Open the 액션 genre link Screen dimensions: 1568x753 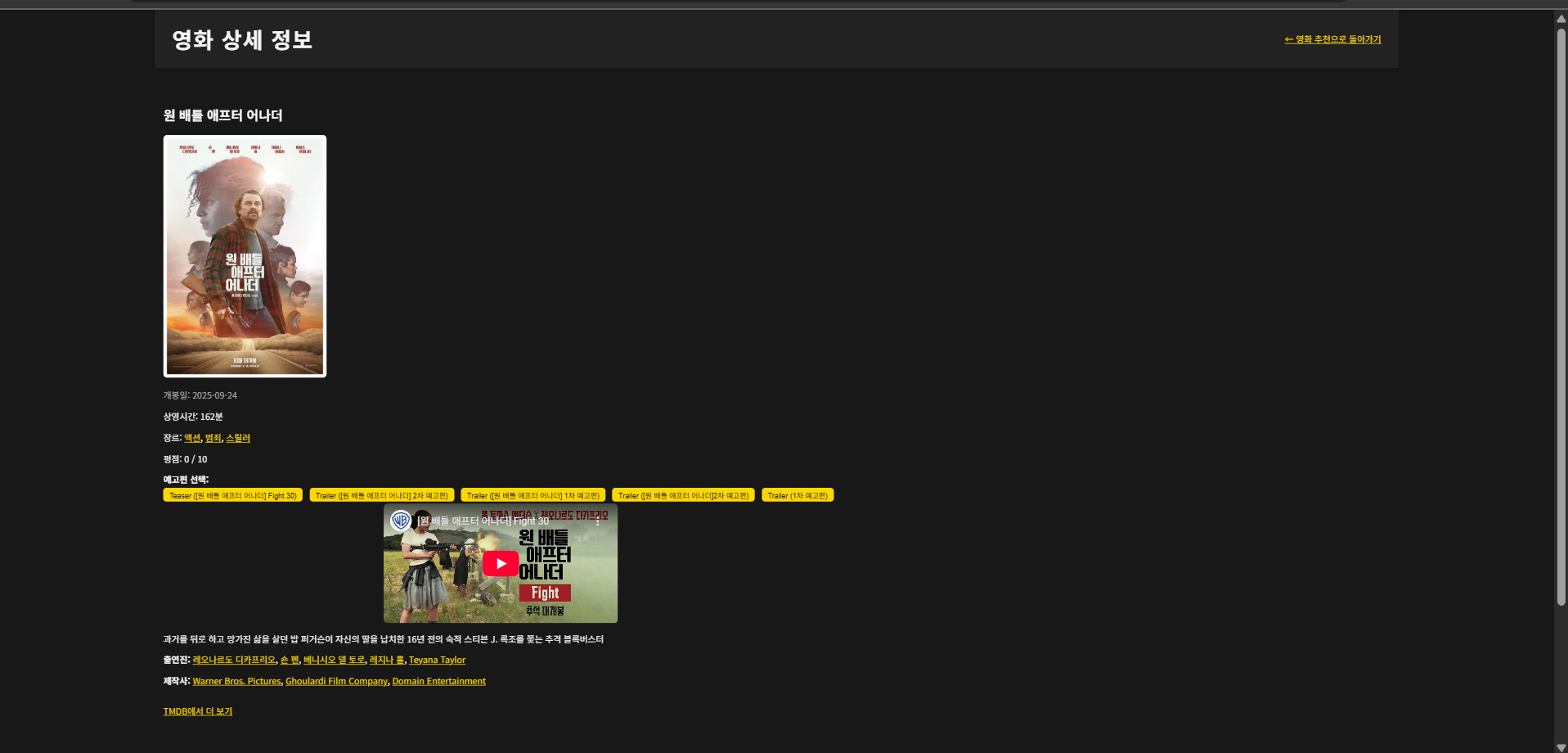(192, 438)
